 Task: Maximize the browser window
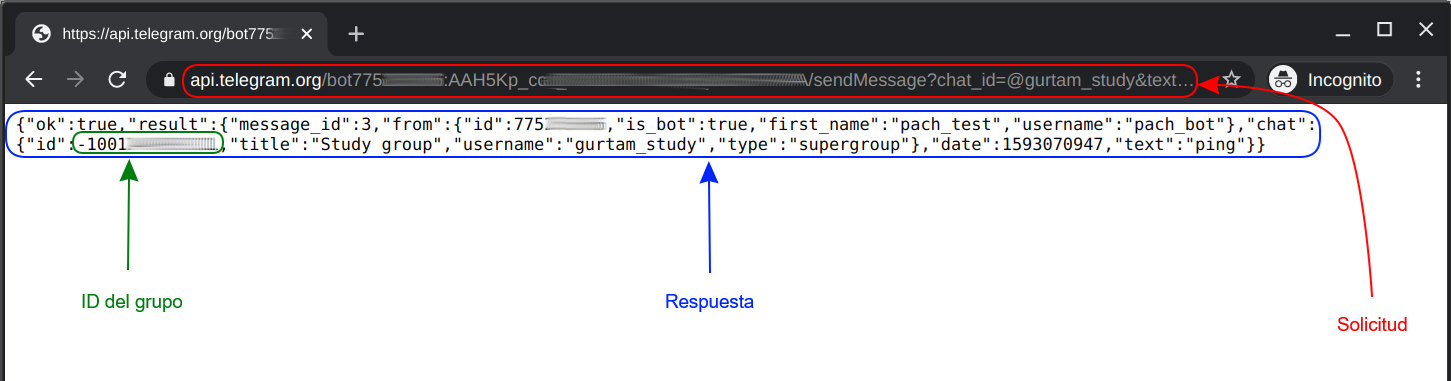1384,30
